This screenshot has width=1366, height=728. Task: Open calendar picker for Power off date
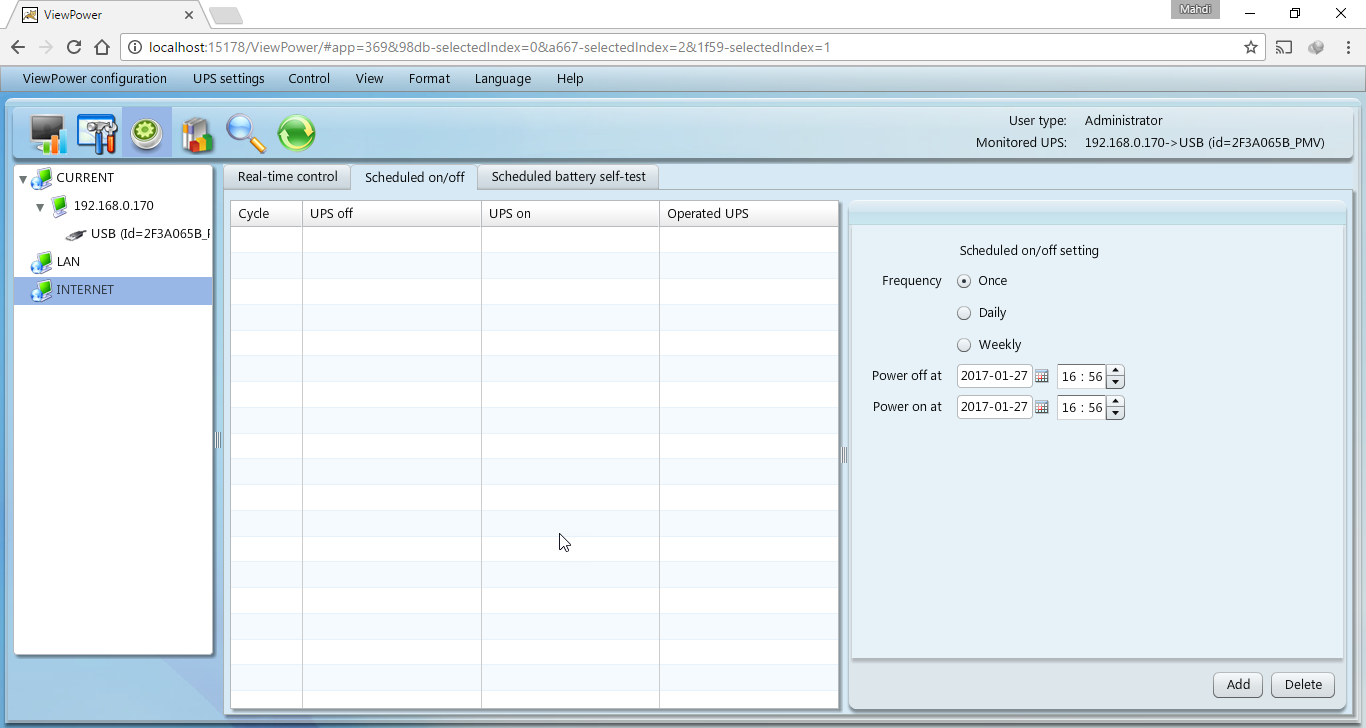(1042, 376)
